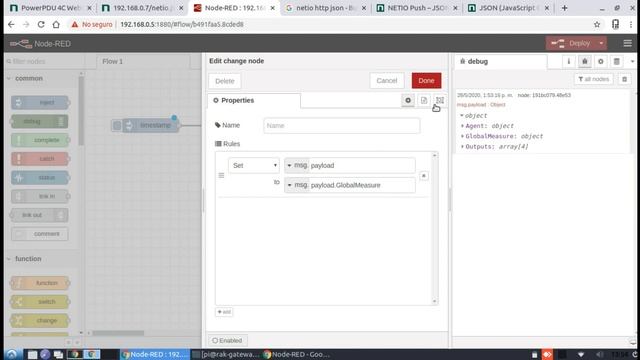This screenshot has width=640, height=360.
Task: Select the link out palette node
Action: (39, 215)
